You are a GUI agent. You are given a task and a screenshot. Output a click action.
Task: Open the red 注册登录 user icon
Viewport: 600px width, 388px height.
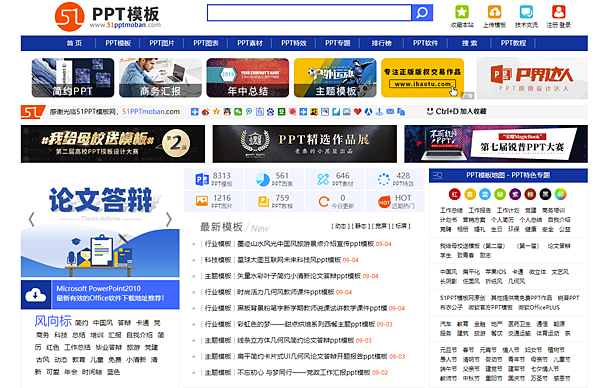pyautogui.click(x=559, y=12)
